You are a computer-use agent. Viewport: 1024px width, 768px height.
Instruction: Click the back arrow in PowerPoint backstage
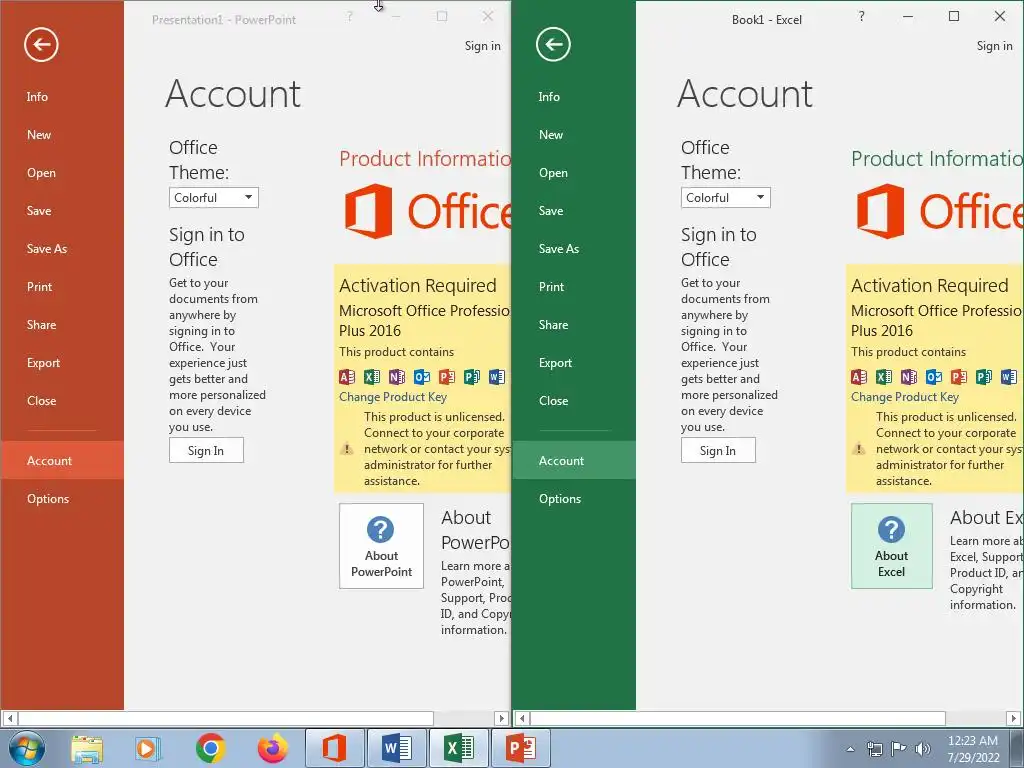tap(41, 44)
